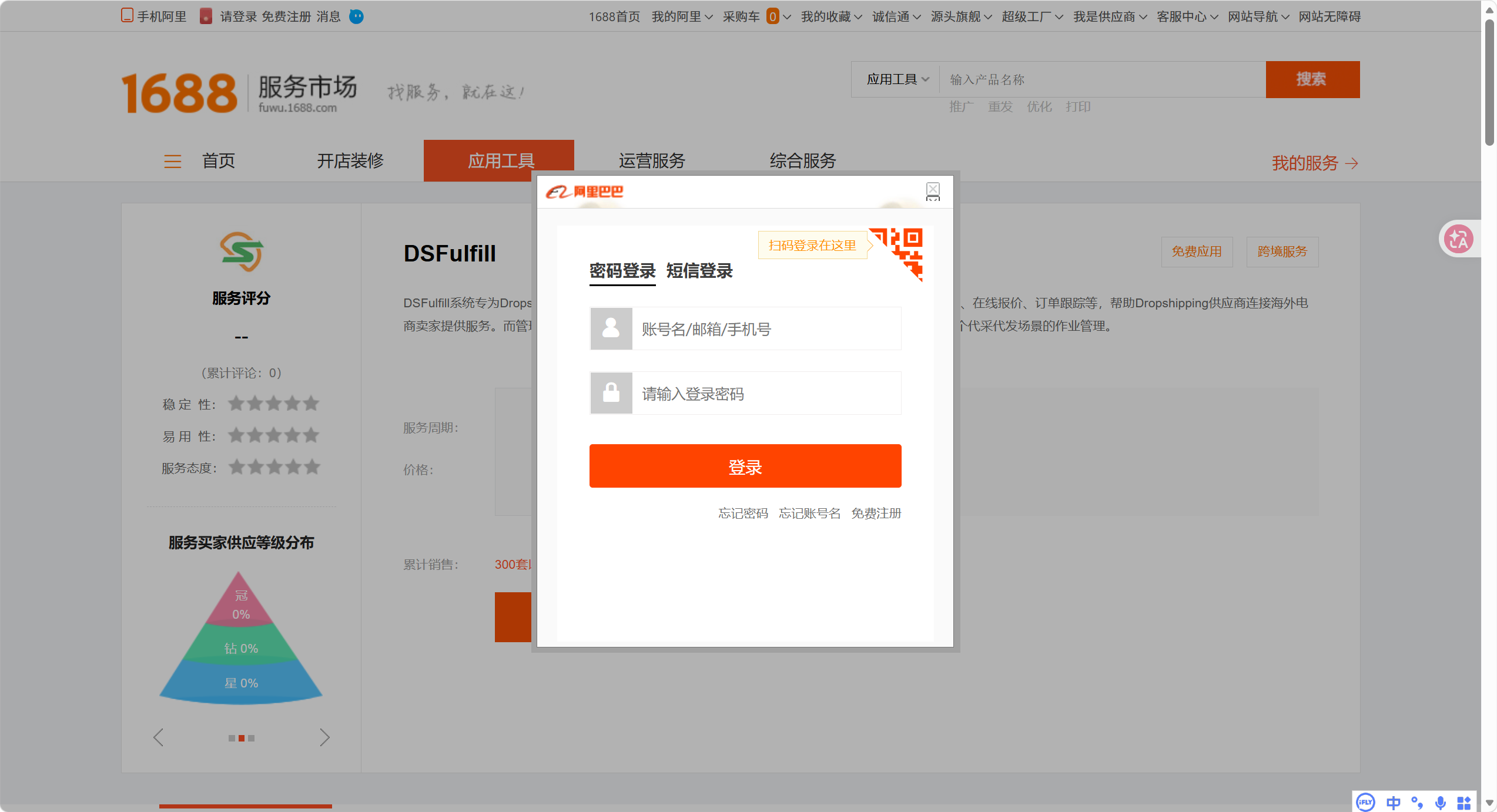Close the Alibaba login dialog
Screen dimensions: 1497x812
(x=933, y=189)
